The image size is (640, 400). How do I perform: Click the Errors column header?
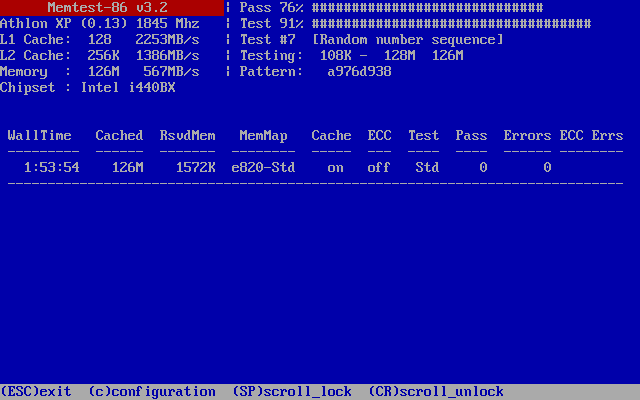click(x=527, y=136)
